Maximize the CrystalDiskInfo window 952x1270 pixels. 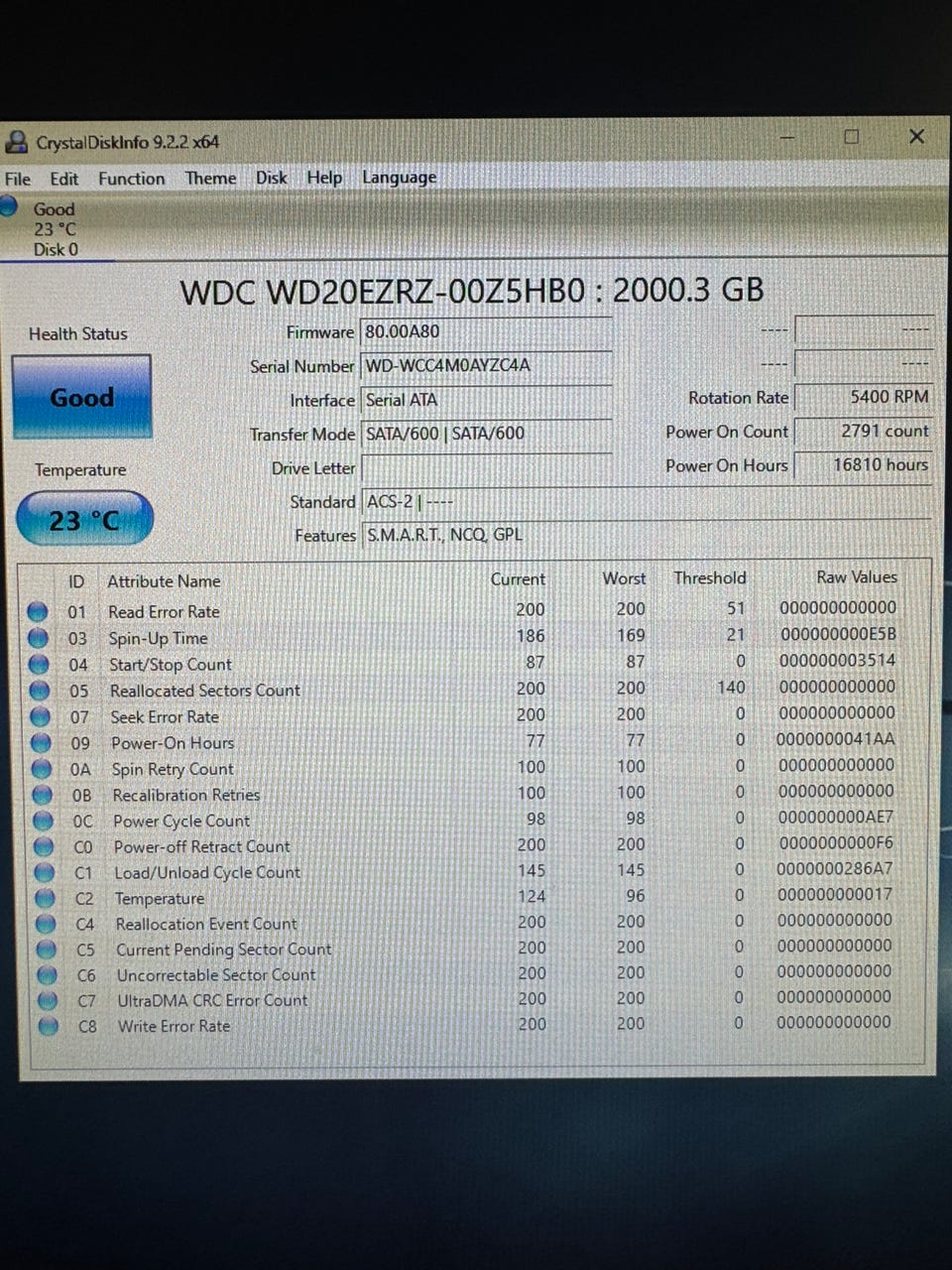pos(851,137)
